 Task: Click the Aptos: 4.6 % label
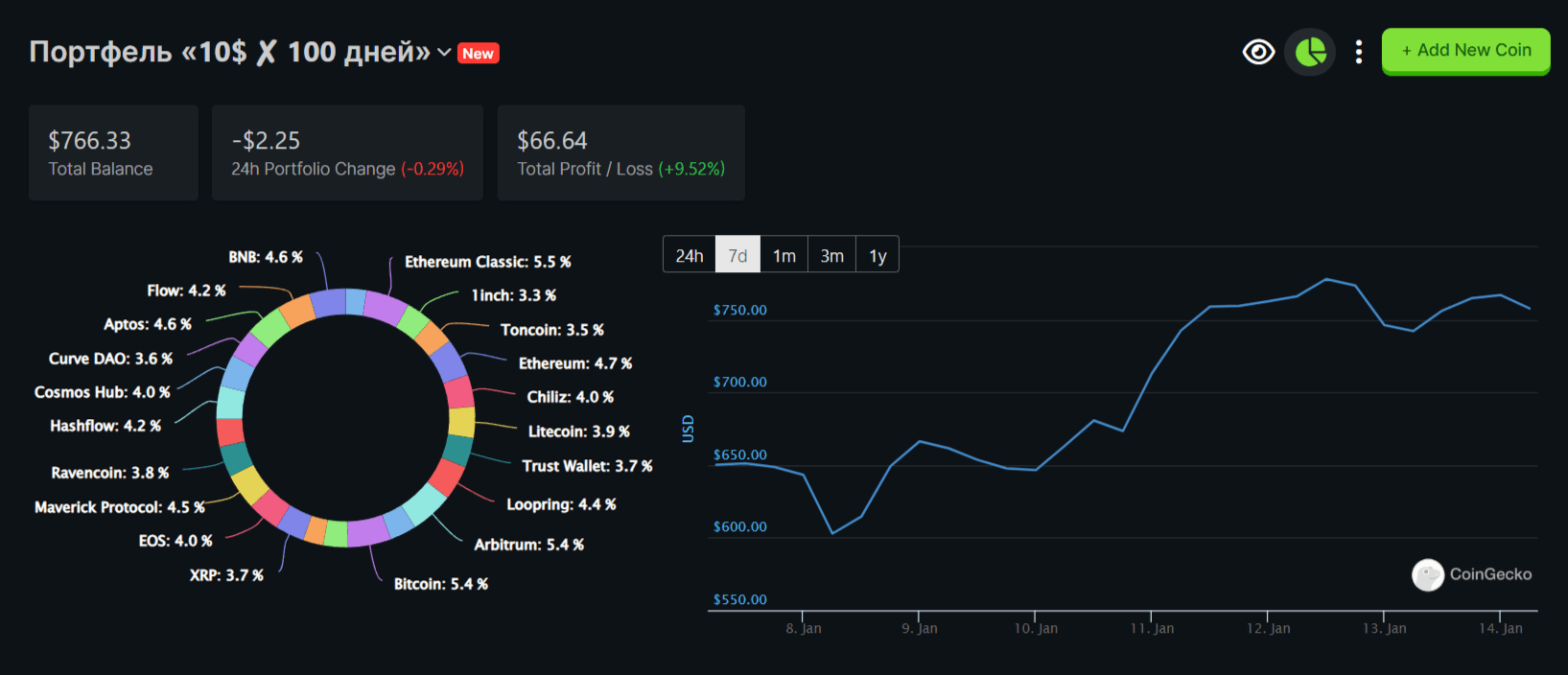[148, 324]
